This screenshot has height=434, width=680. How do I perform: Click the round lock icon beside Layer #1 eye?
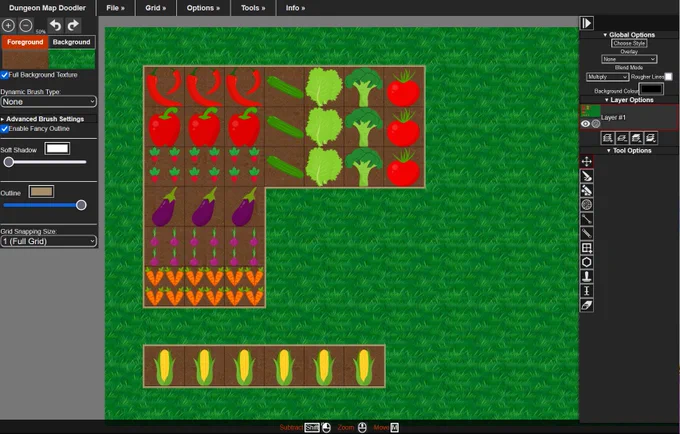(x=596, y=124)
